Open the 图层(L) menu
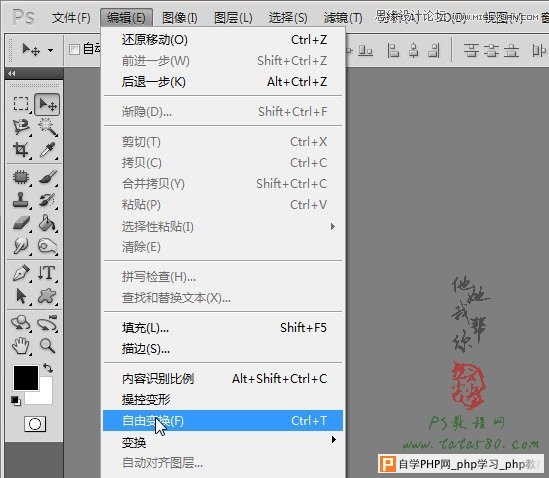Screen dimensions: 549x478 (233, 18)
